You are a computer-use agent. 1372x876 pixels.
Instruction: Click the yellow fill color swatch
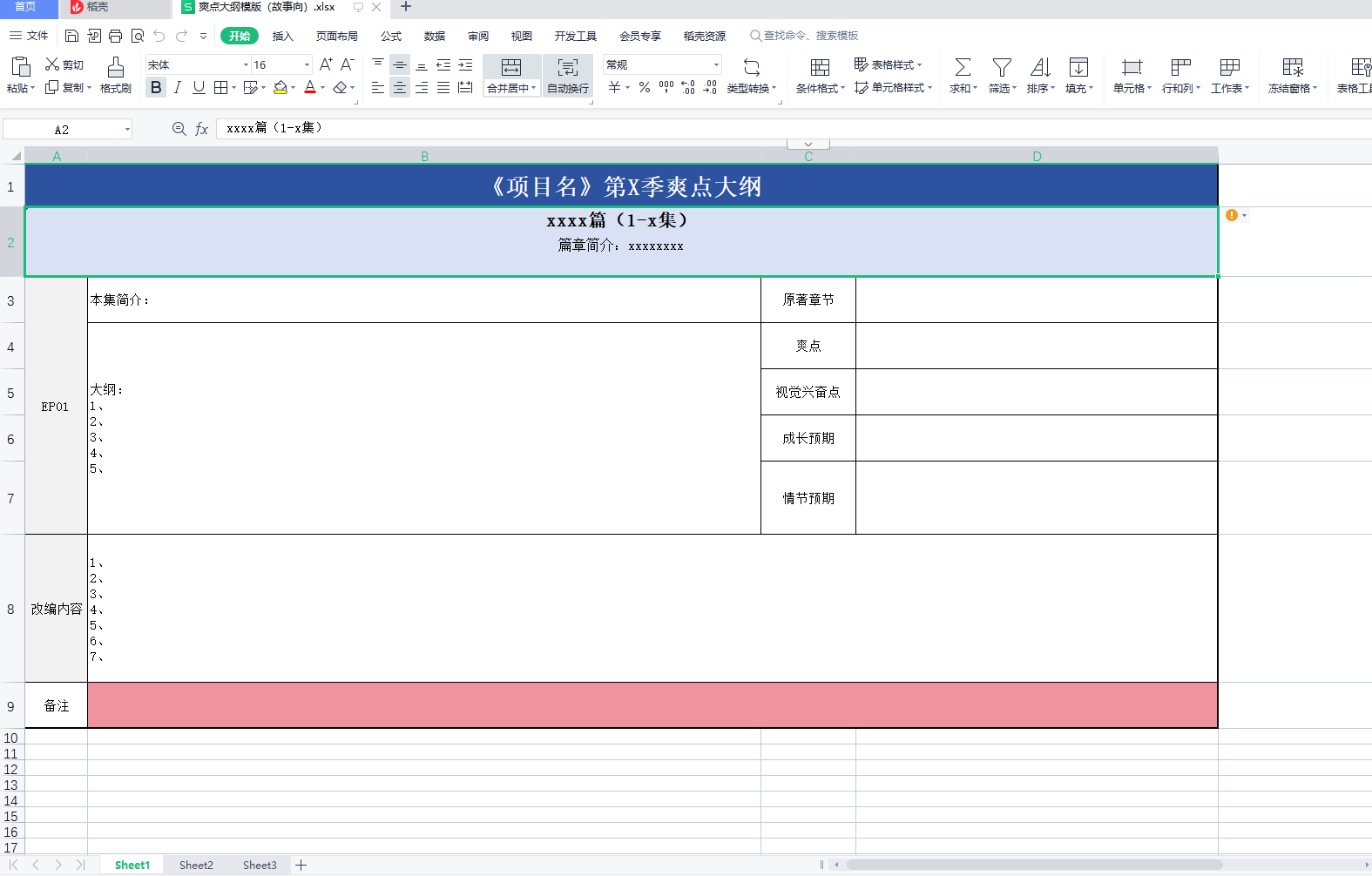(x=280, y=87)
